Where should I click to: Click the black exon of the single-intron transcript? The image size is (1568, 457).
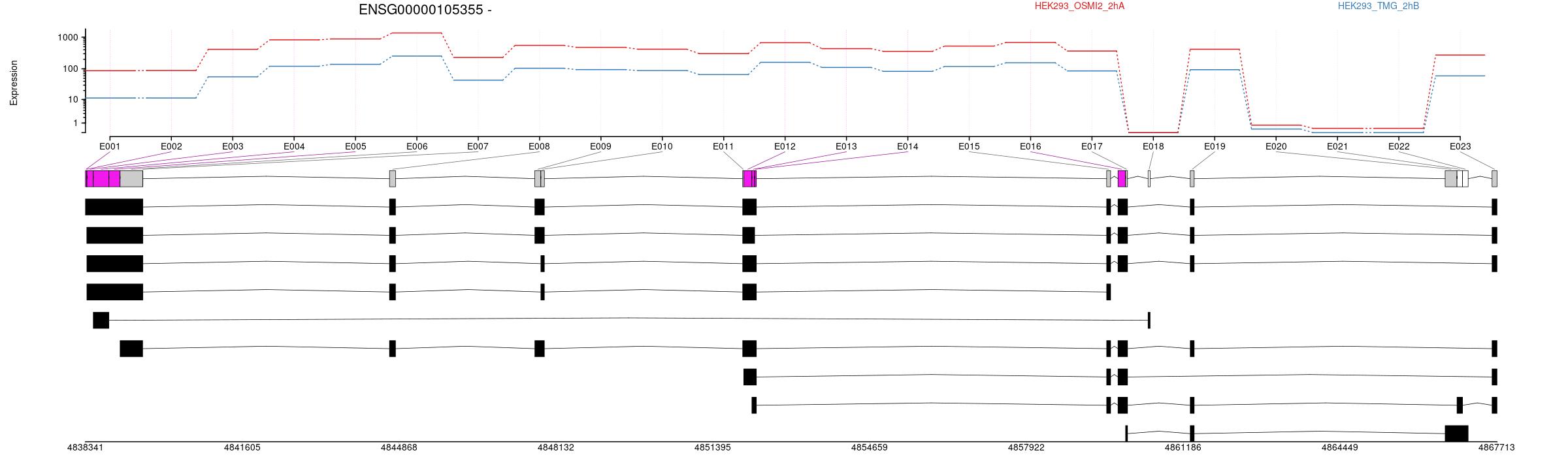click(x=101, y=321)
